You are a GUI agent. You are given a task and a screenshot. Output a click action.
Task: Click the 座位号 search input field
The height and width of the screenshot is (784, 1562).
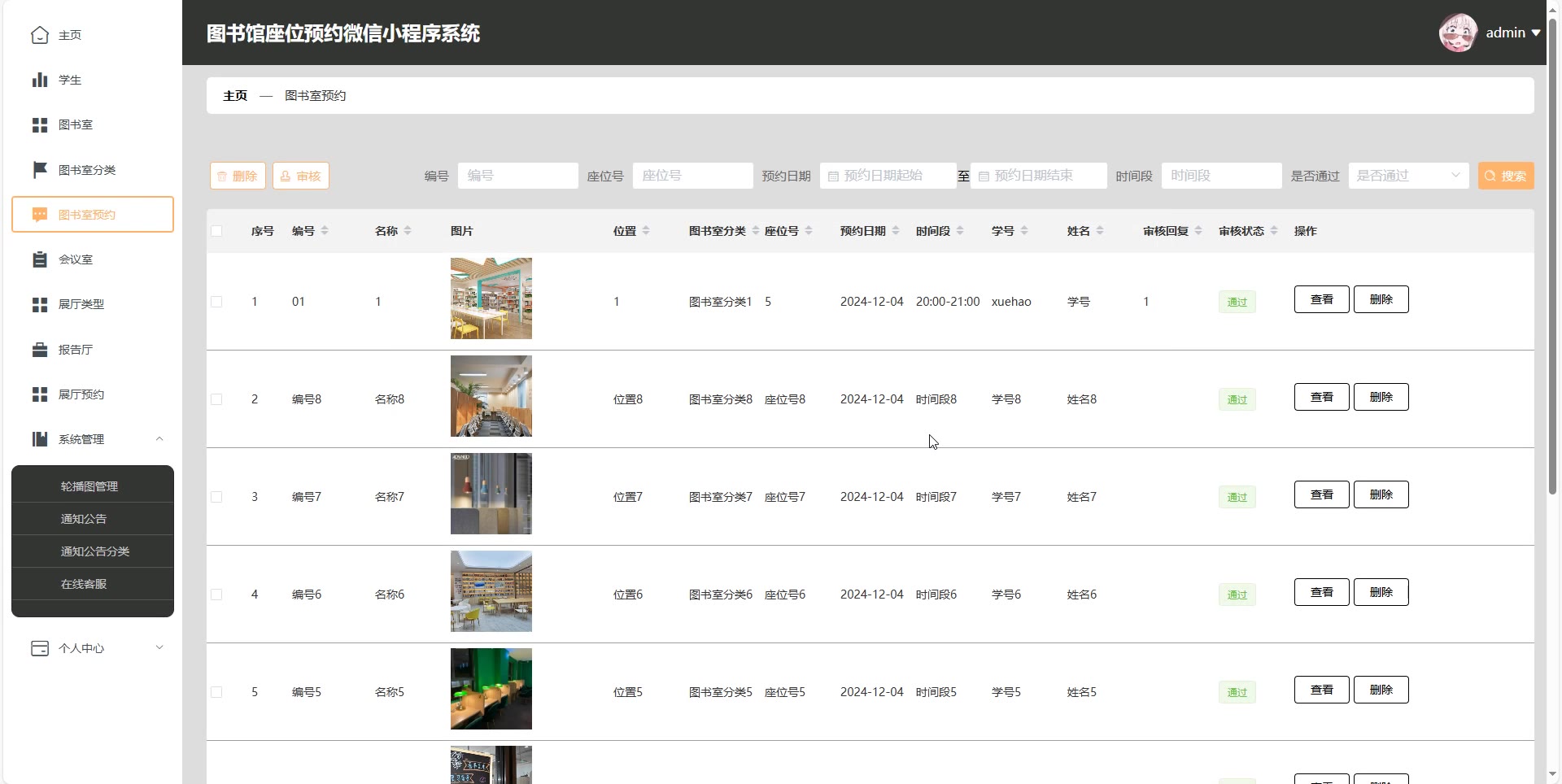point(692,176)
